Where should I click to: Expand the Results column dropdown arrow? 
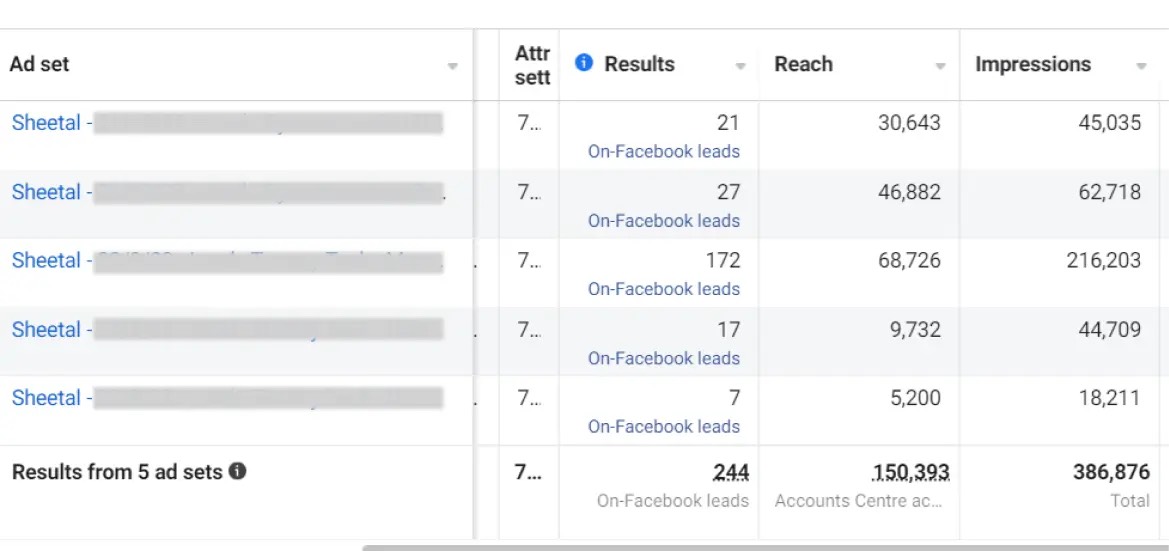tap(741, 66)
